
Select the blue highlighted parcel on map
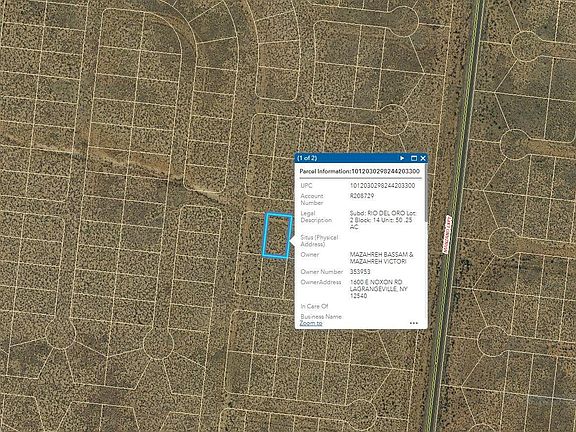coord(277,236)
